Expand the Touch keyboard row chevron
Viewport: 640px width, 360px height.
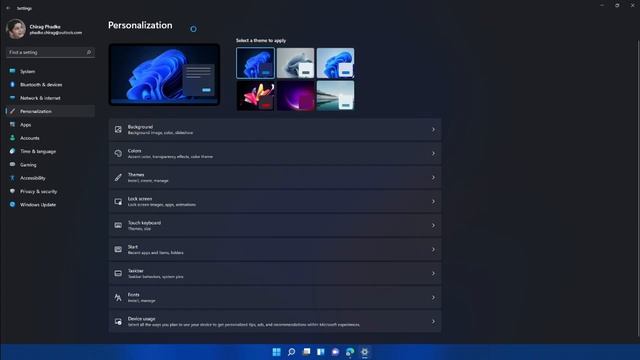coord(433,225)
